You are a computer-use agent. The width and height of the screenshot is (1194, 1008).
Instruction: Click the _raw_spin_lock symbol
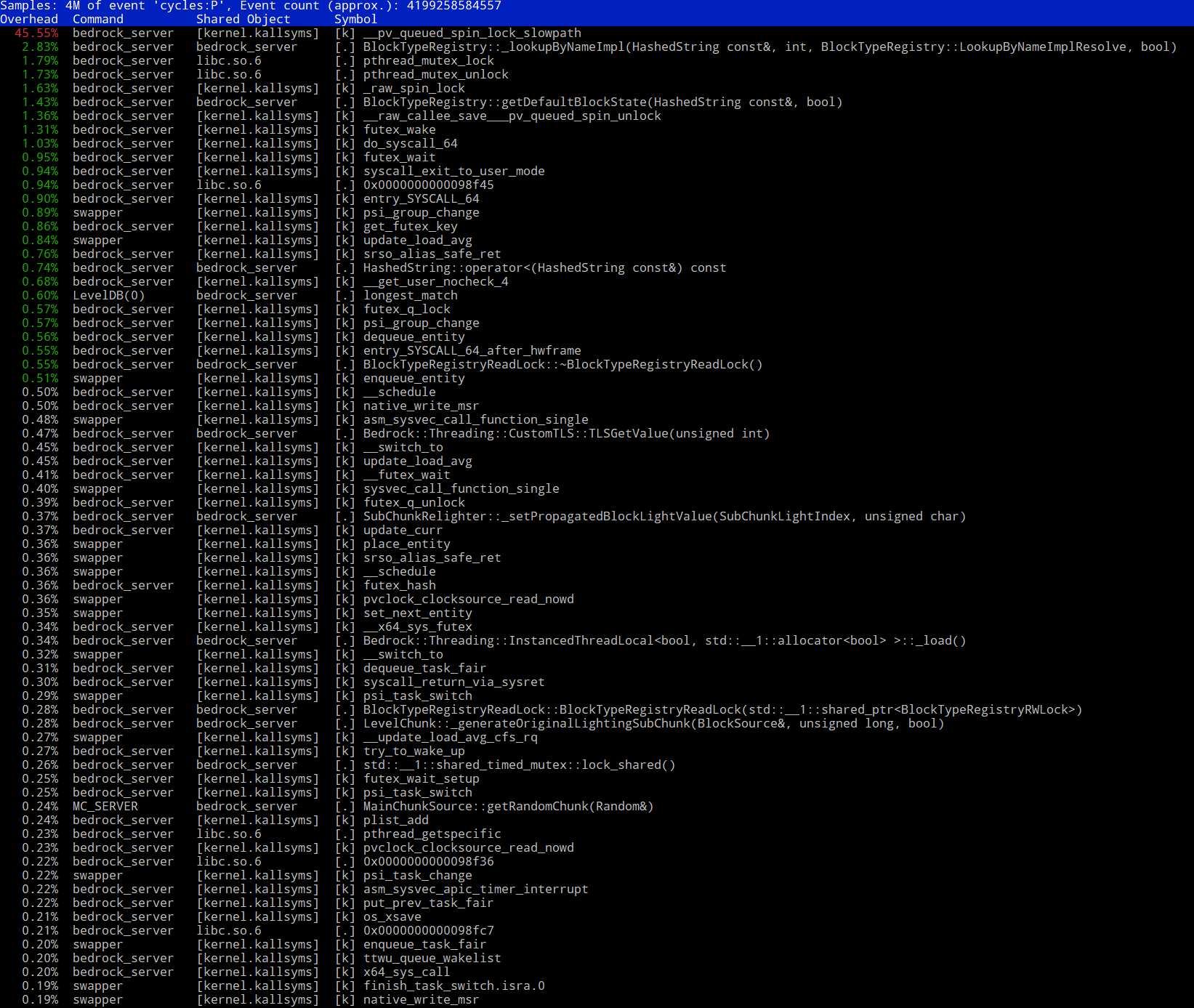414,89
